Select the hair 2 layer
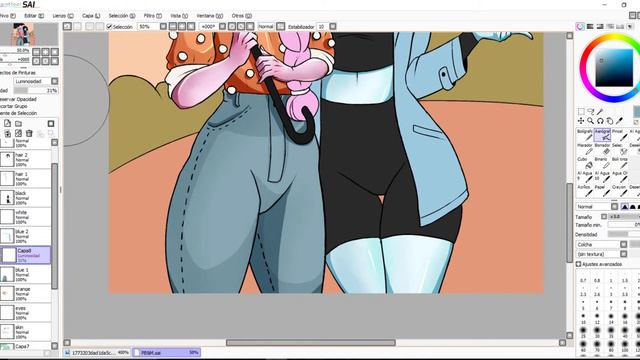Viewport: 640px width, 360px height. 25,159
